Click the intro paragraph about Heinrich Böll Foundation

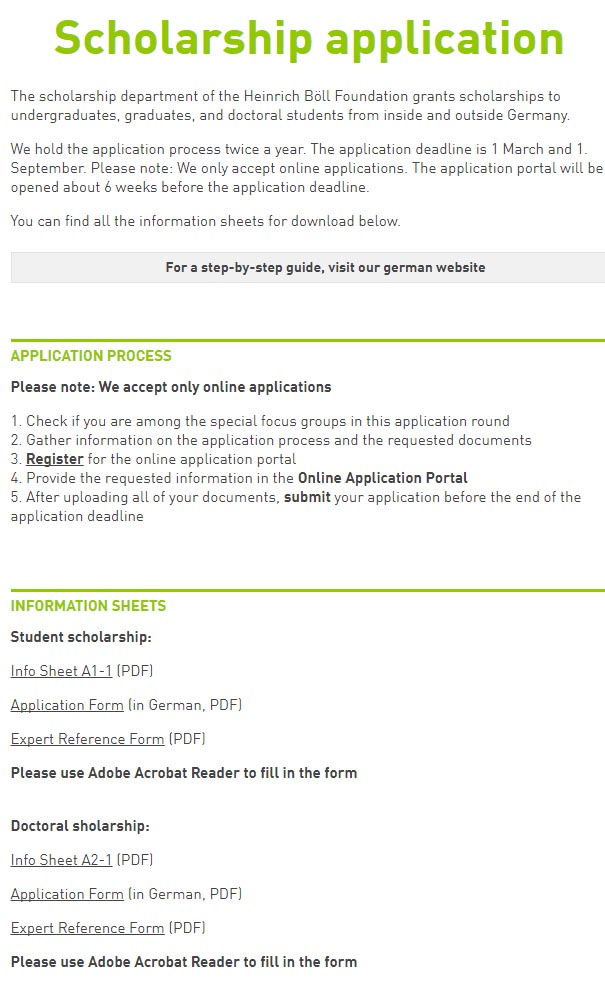coord(290,105)
